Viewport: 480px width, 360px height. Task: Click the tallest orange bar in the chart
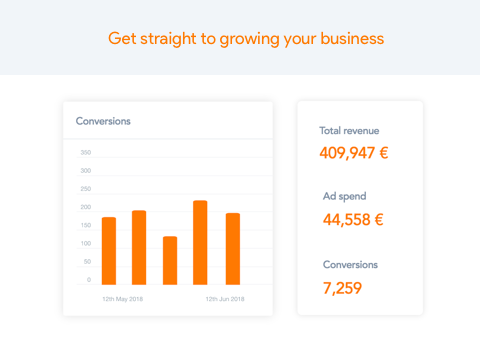coord(200,243)
